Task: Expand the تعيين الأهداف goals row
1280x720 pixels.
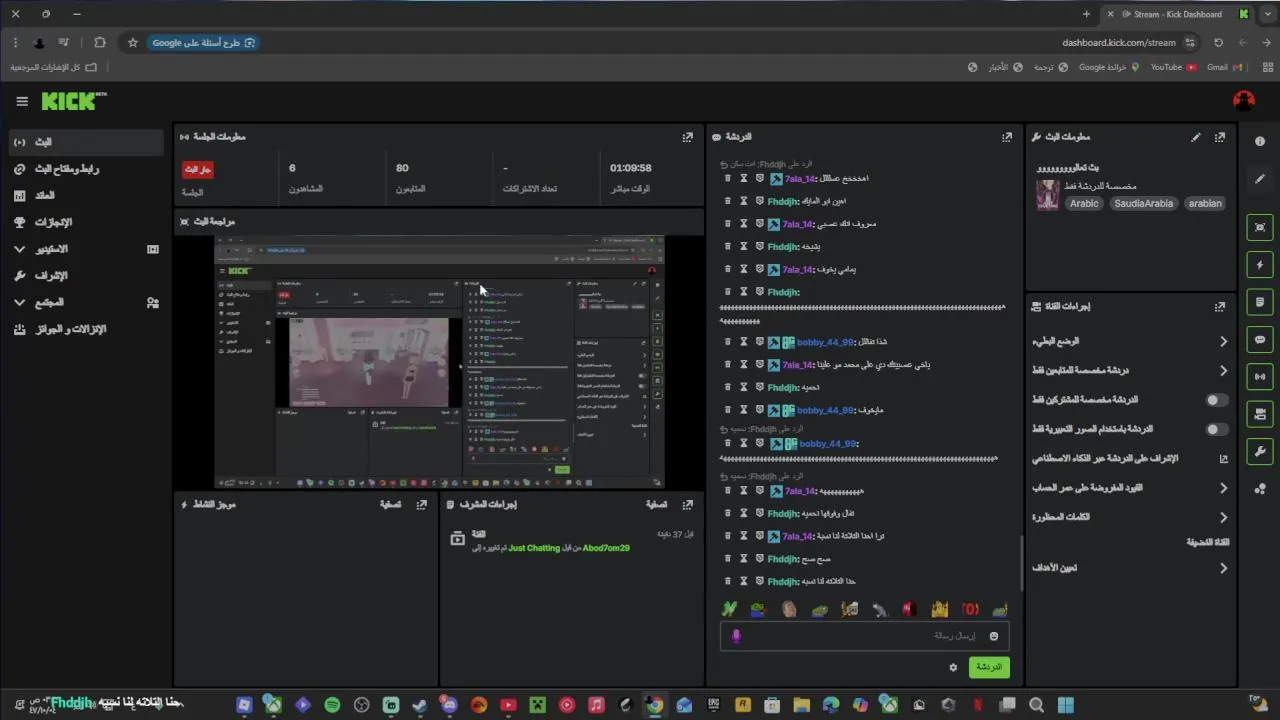Action: point(1130,568)
